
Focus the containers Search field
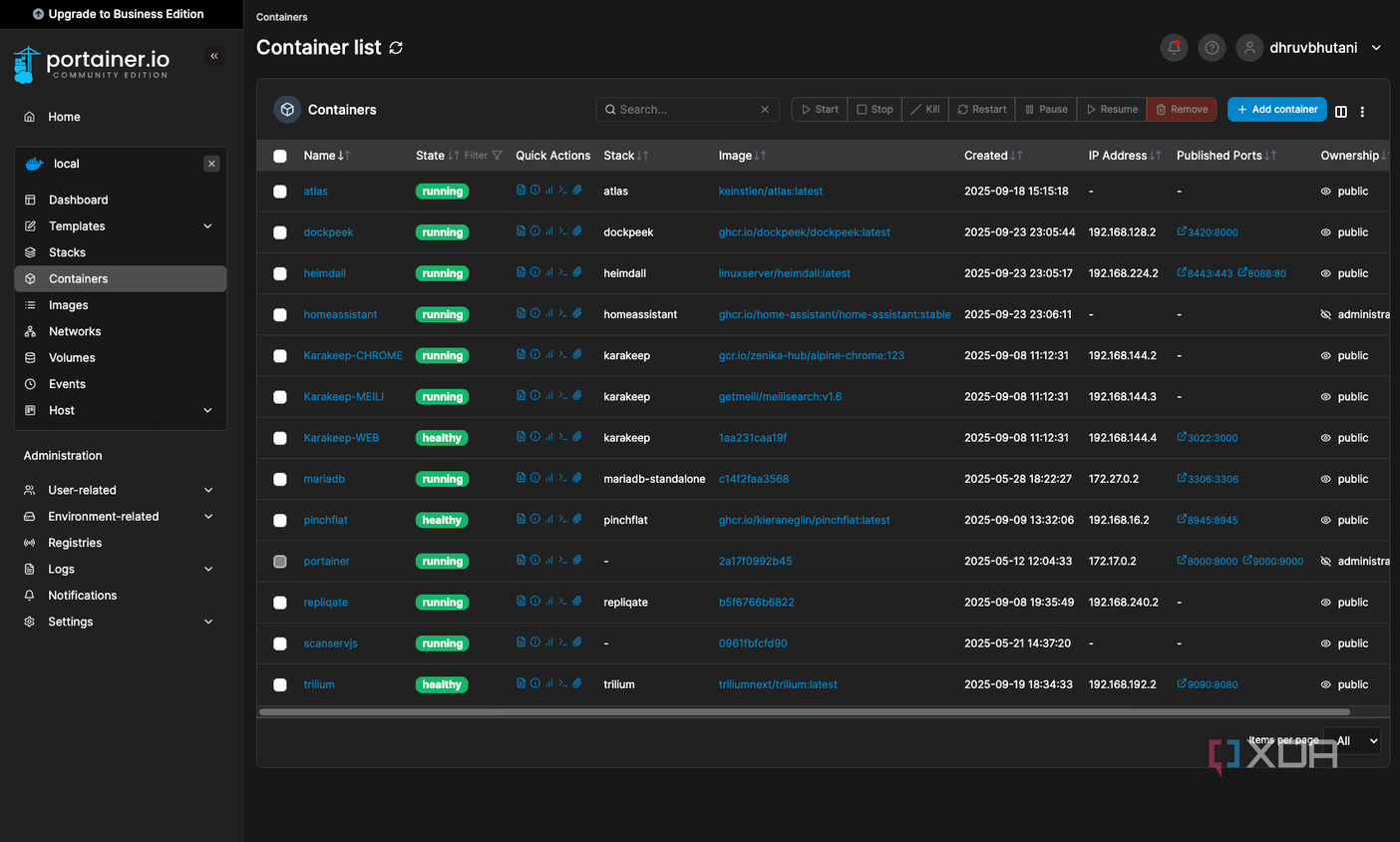click(x=687, y=109)
